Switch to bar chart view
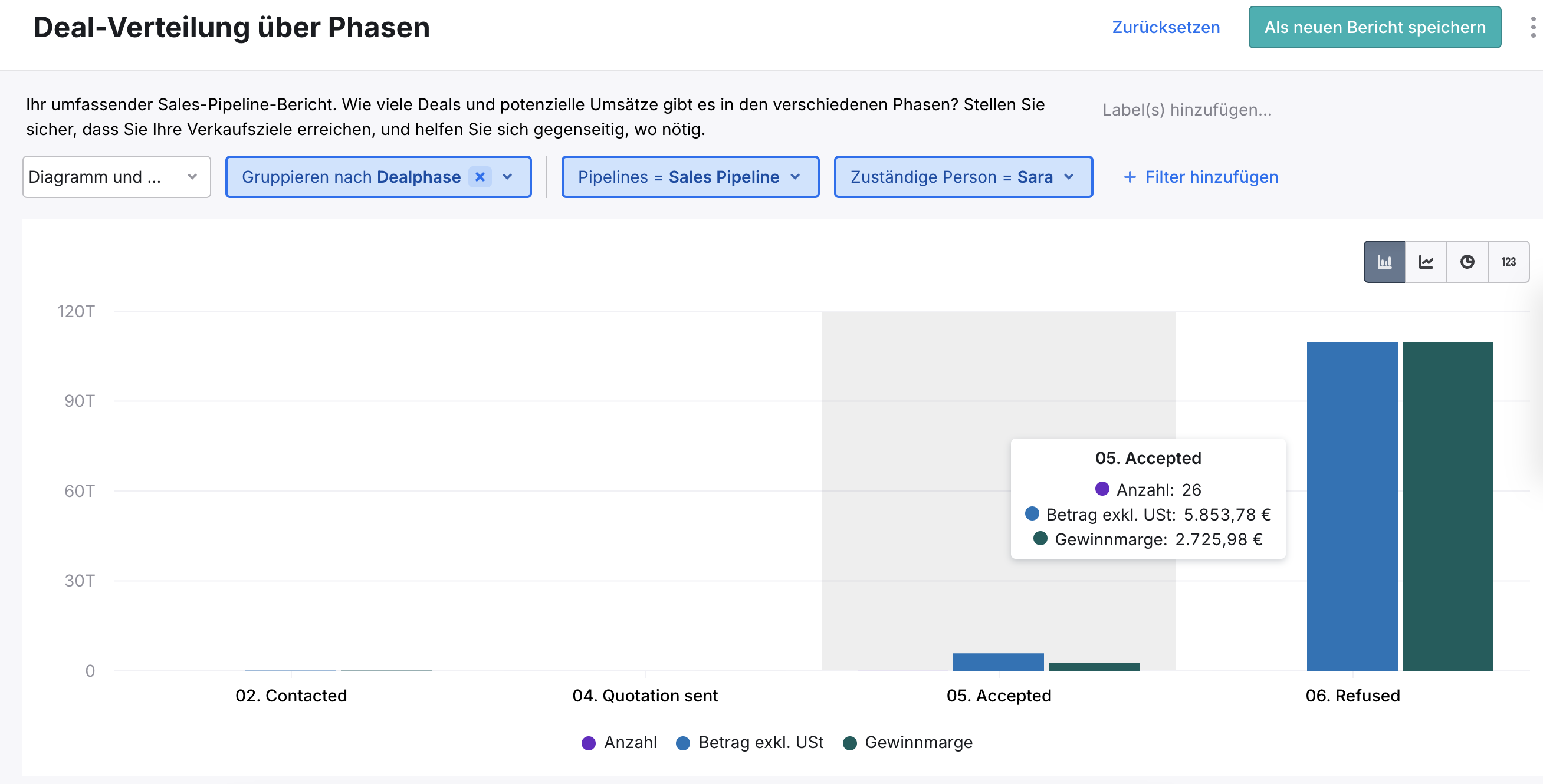This screenshot has height=784, width=1543. 1384,262
